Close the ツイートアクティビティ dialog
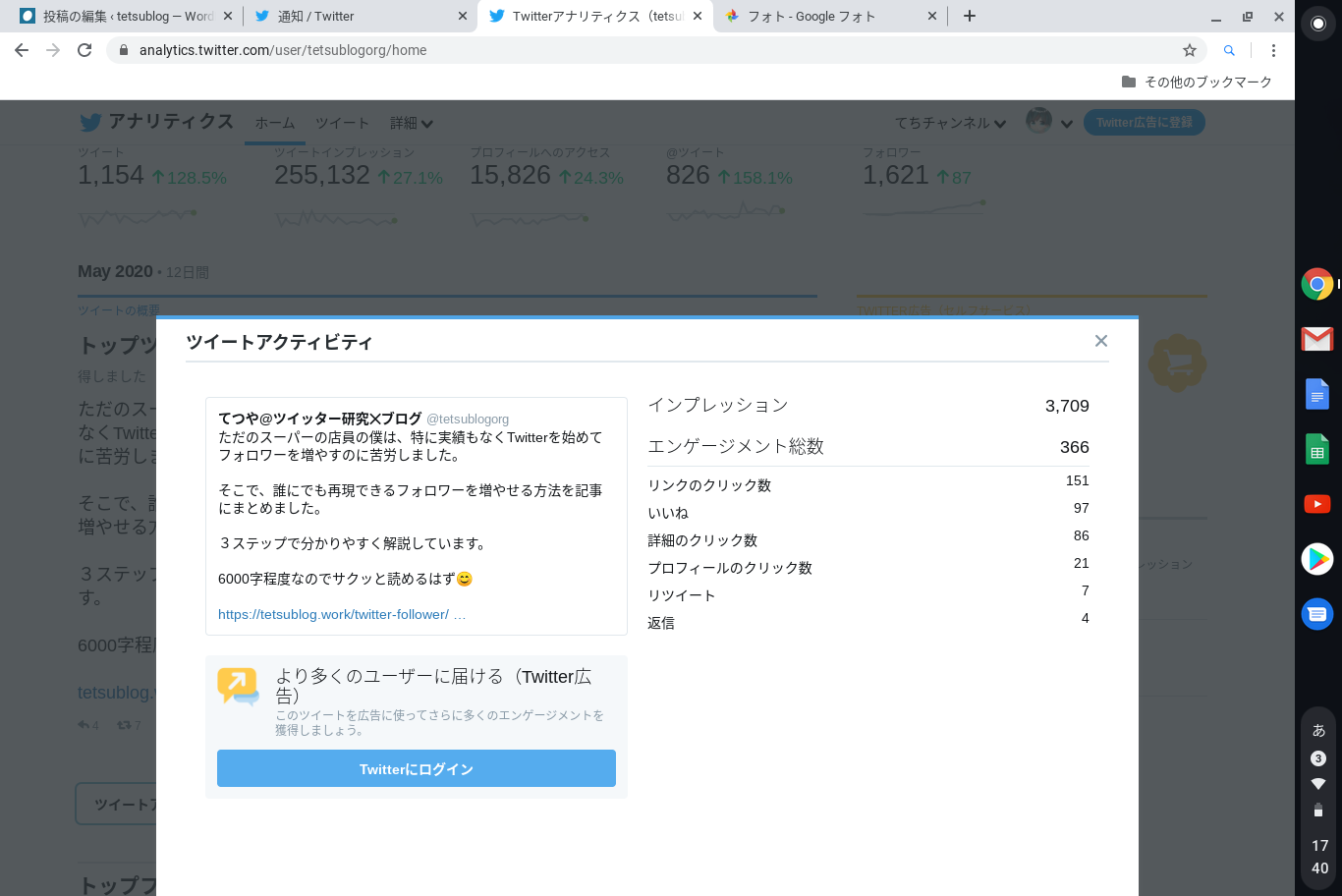Screen dimensions: 1342x896 1100,341
